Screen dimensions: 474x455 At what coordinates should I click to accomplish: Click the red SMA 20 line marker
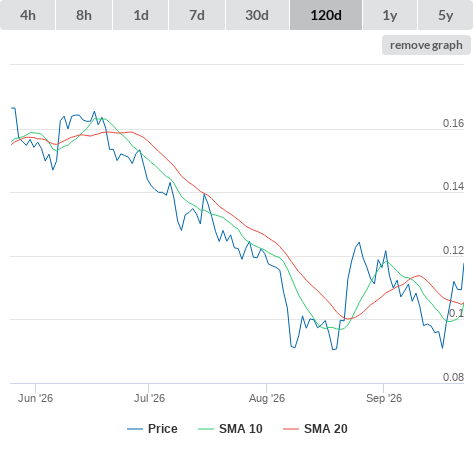pos(291,429)
